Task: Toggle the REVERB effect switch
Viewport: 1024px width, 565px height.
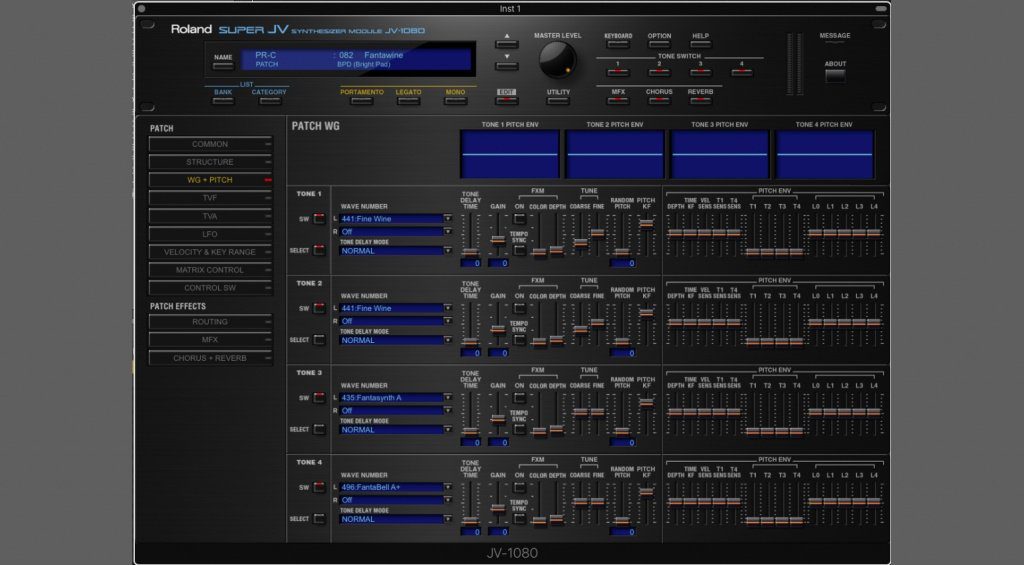Action: (700, 101)
